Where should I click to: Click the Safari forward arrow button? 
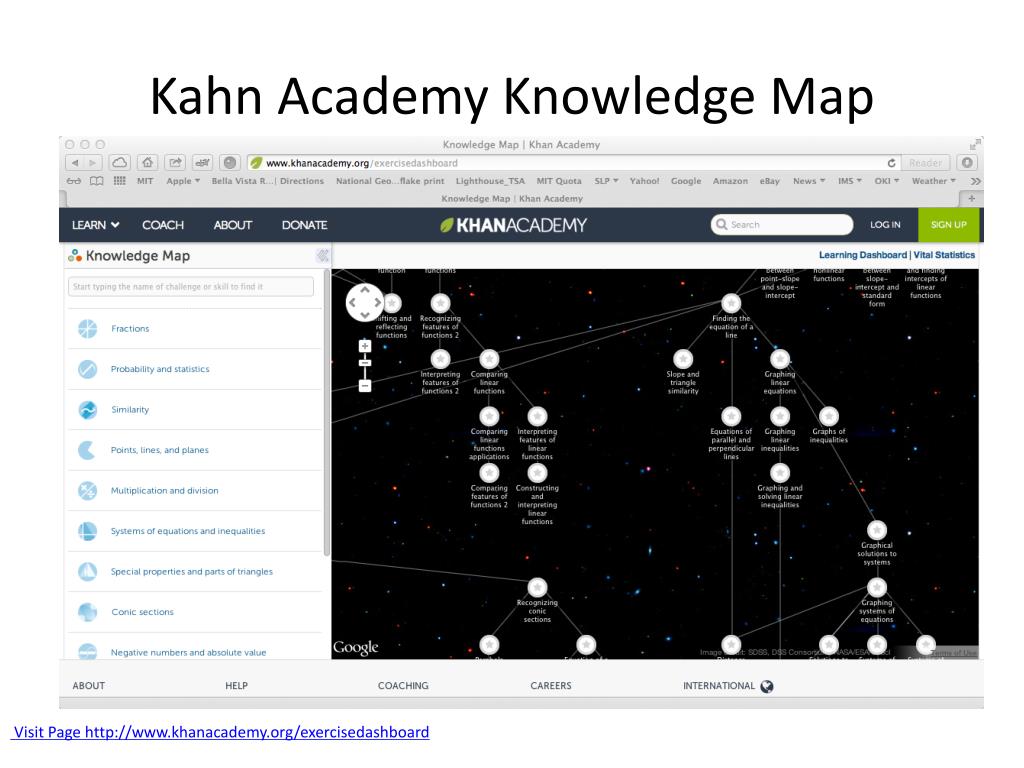92,163
